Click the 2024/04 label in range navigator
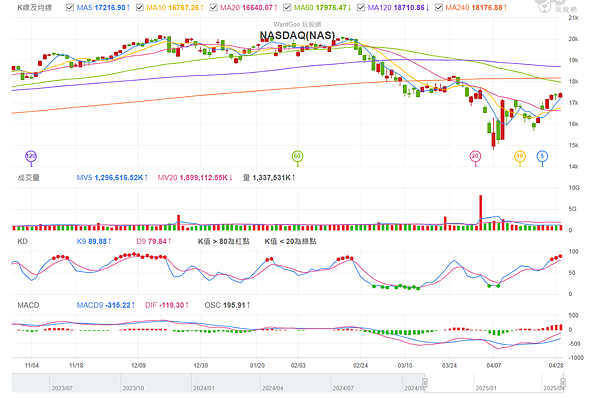600x398 pixels. [x=272, y=388]
